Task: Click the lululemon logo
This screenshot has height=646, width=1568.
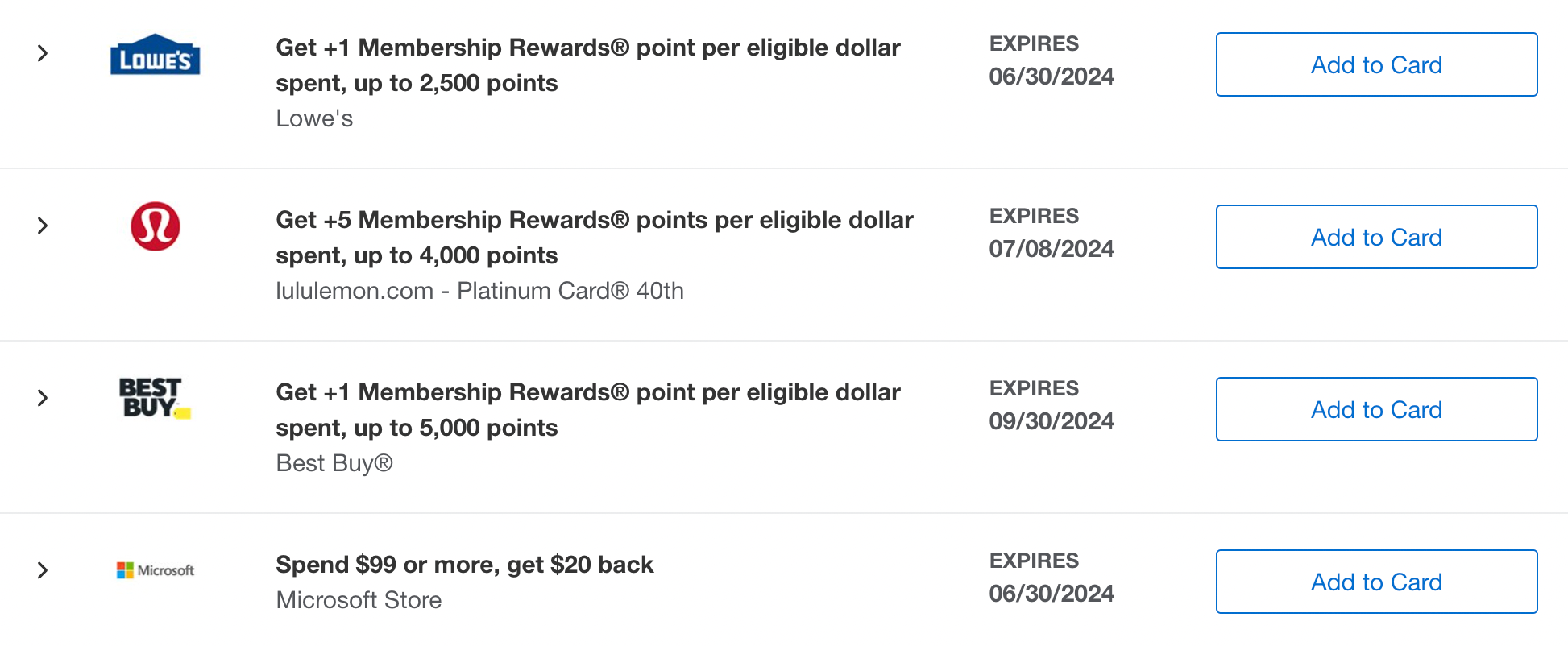Action: (x=155, y=226)
